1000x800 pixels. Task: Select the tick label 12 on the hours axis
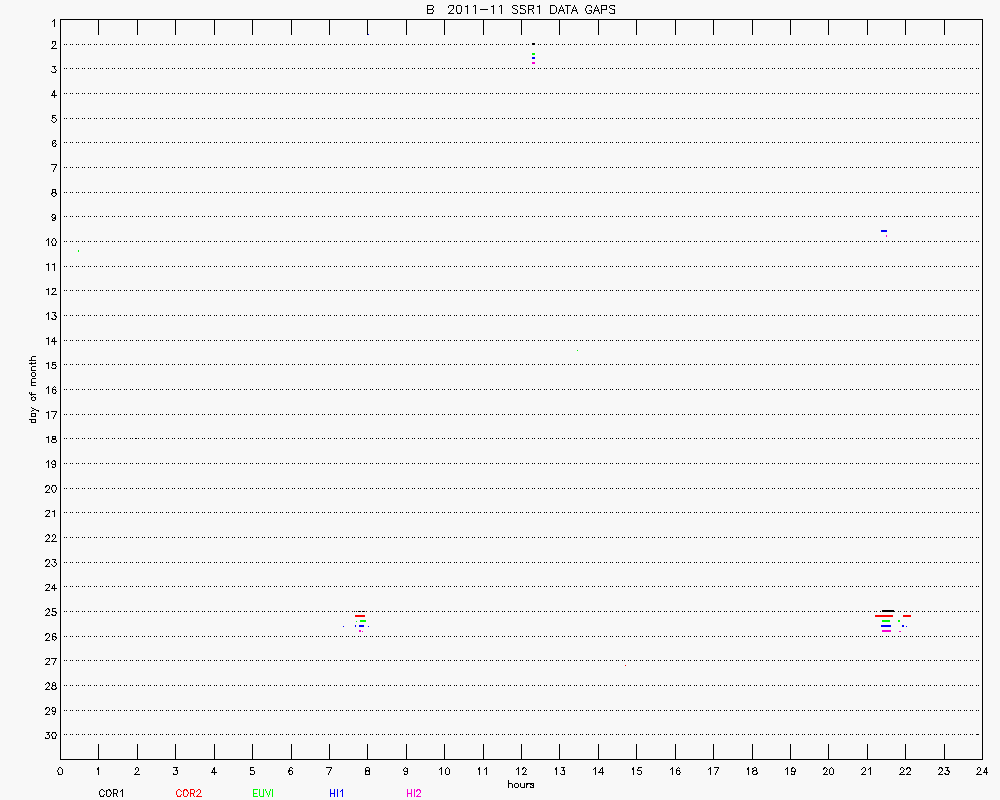point(521,771)
